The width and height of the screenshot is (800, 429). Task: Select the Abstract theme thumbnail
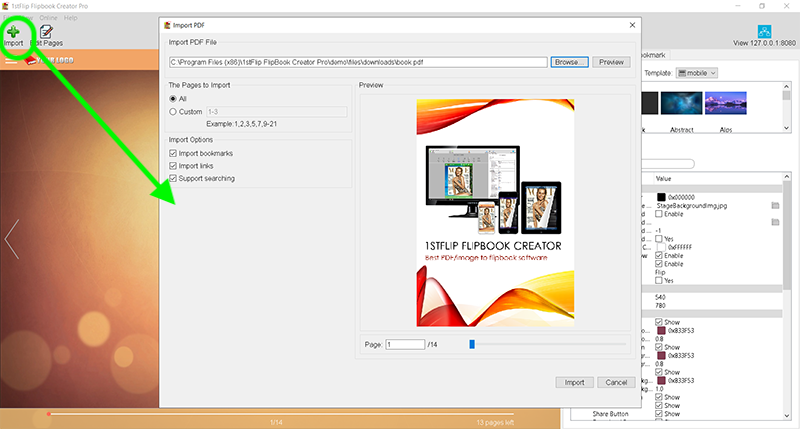(681, 104)
